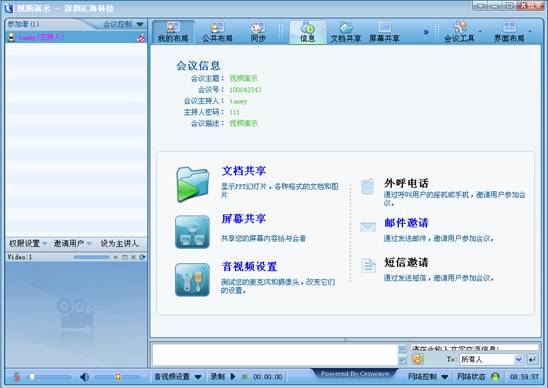This screenshot has width=548, height=388.
Task: Close the Video:1 panel
Action: [133, 257]
